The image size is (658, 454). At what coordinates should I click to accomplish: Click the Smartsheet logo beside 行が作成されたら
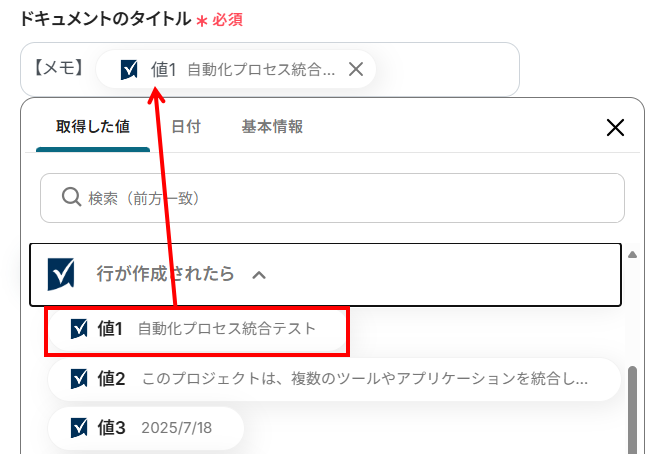point(62,273)
